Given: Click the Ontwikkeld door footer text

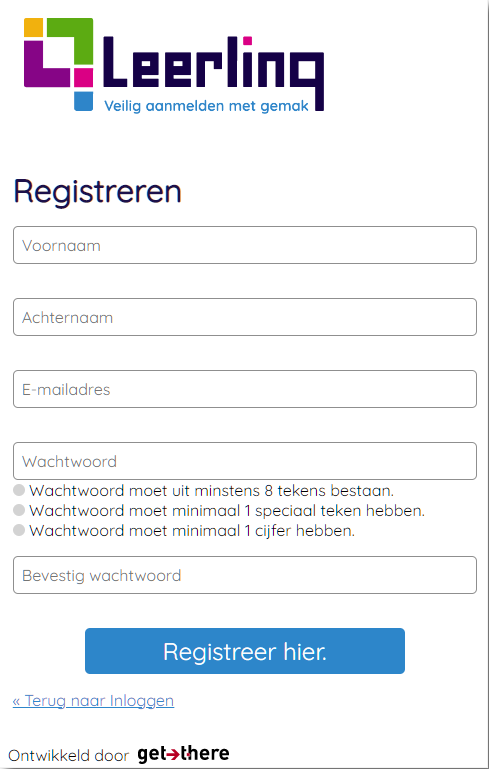Looking at the screenshot, I should (69, 756).
